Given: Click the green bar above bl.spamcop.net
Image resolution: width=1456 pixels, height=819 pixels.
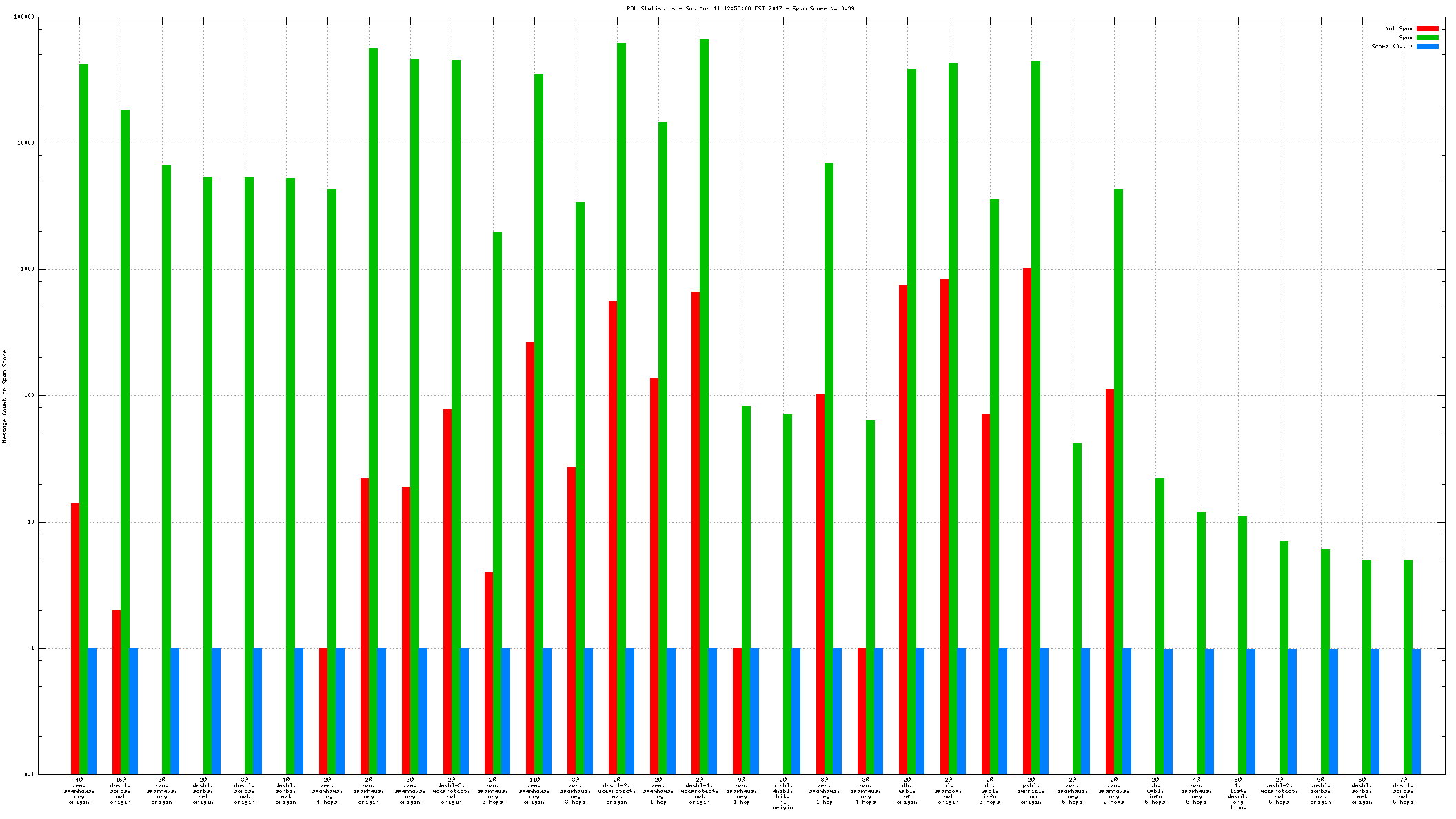Looking at the screenshot, I should coord(953,414).
